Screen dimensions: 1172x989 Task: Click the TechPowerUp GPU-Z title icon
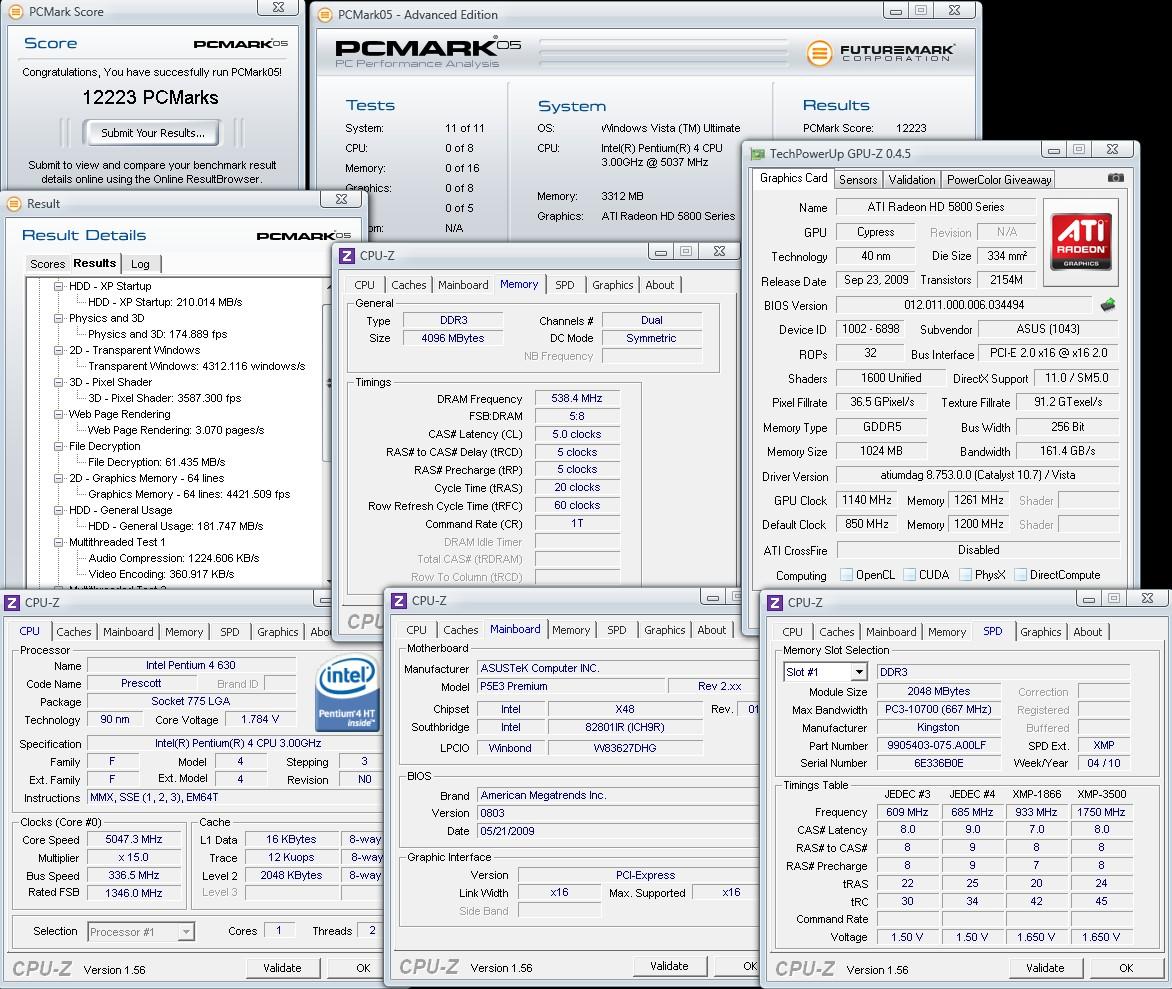(x=758, y=154)
